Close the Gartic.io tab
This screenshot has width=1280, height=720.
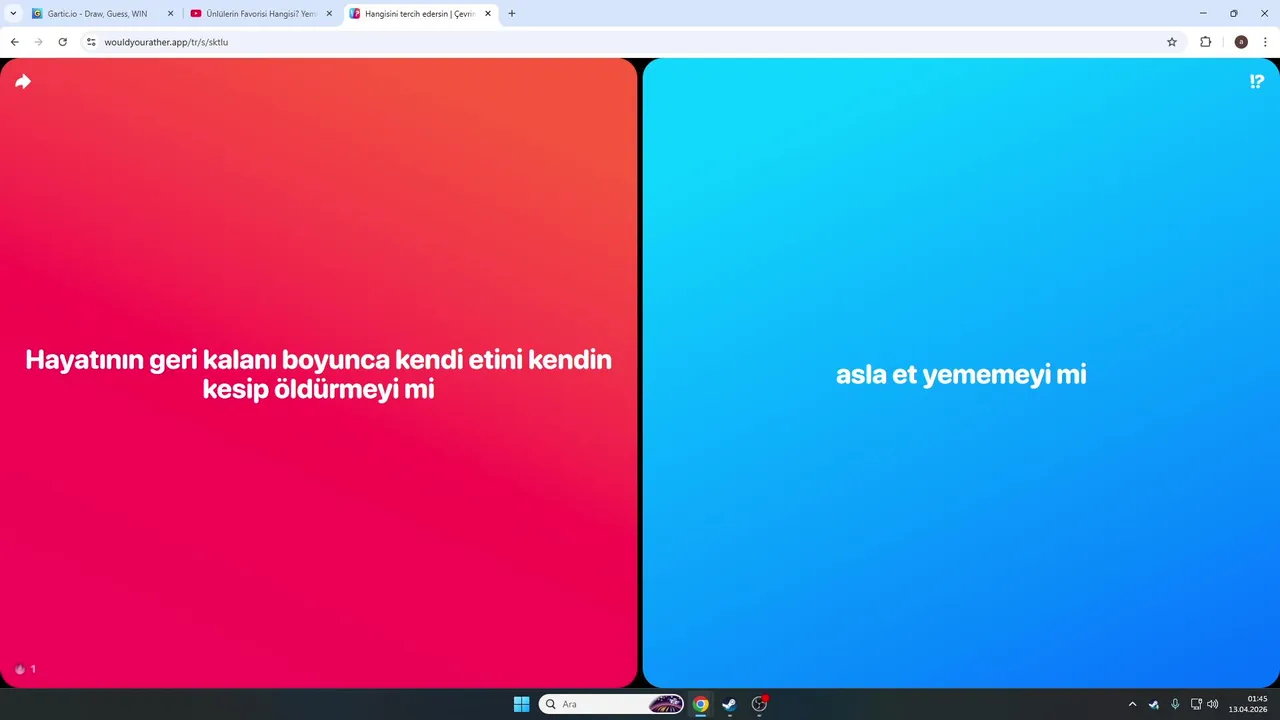pyautogui.click(x=170, y=14)
